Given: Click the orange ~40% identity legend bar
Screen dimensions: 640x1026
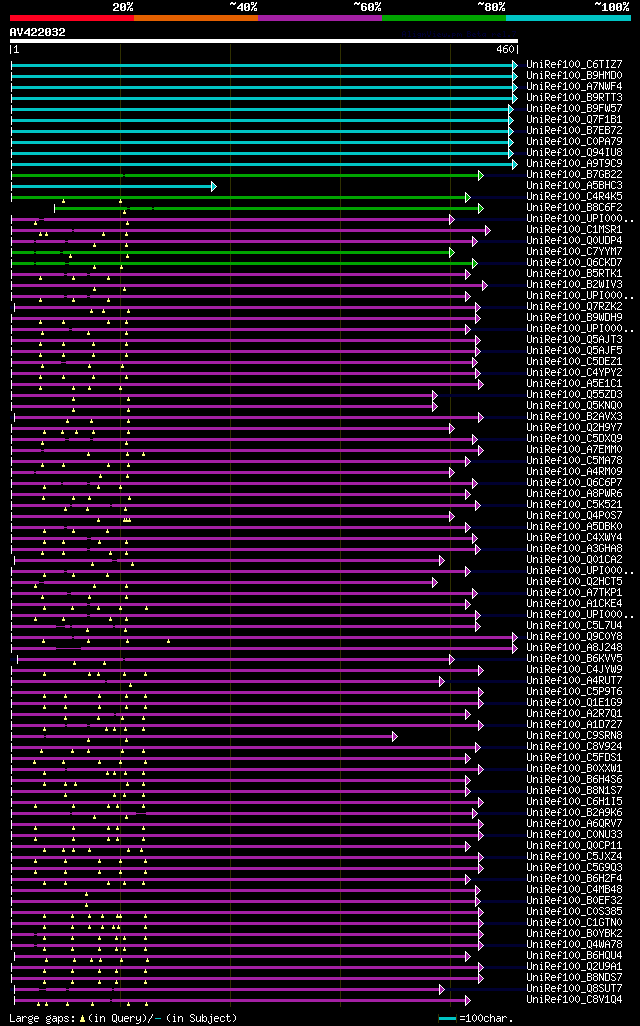Looking at the screenshot, I should [196, 18].
